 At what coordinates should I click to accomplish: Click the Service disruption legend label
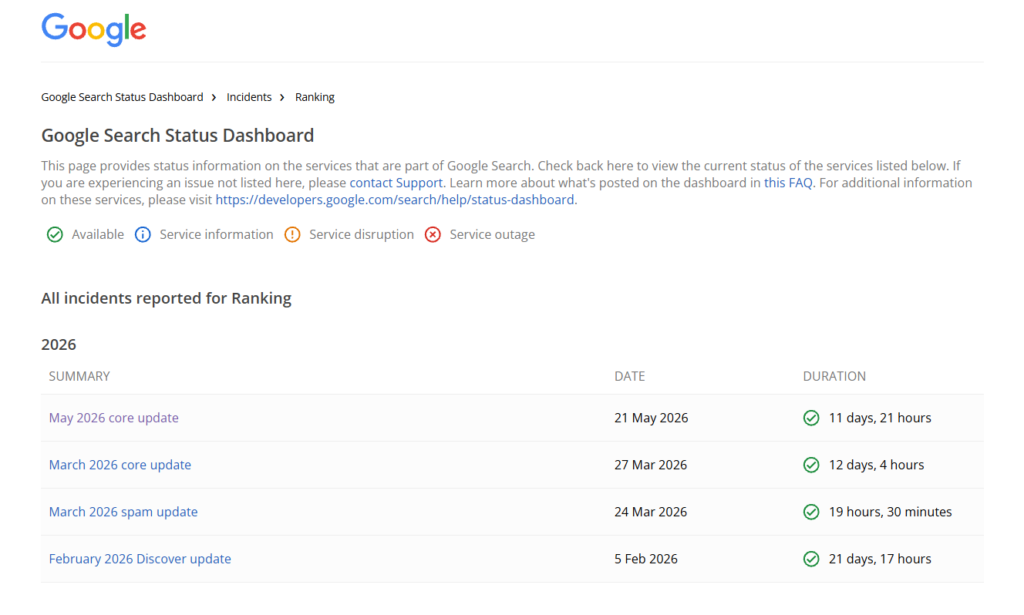pos(361,234)
